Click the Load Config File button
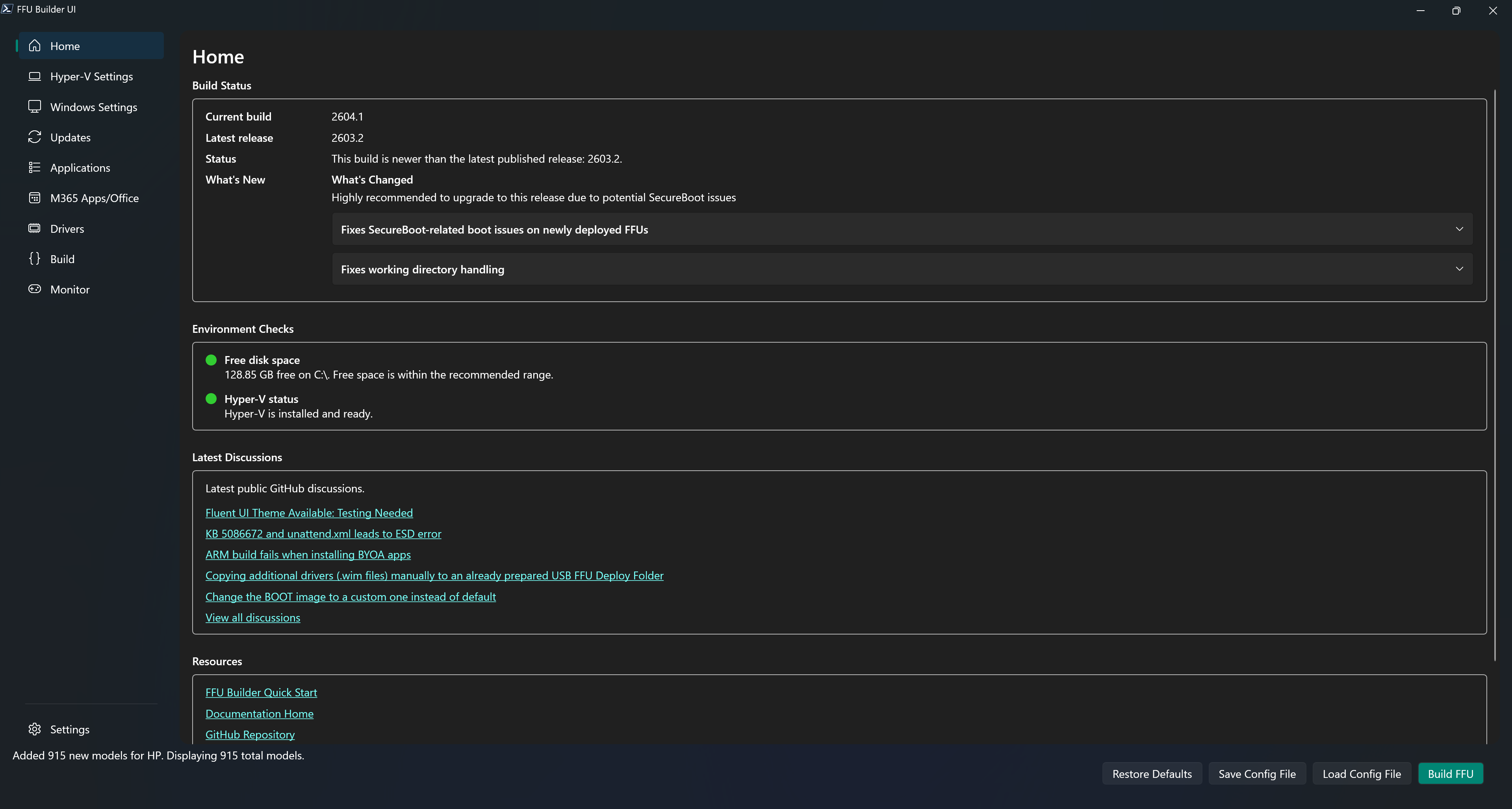The width and height of the screenshot is (1512, 809). [1361, 774]
